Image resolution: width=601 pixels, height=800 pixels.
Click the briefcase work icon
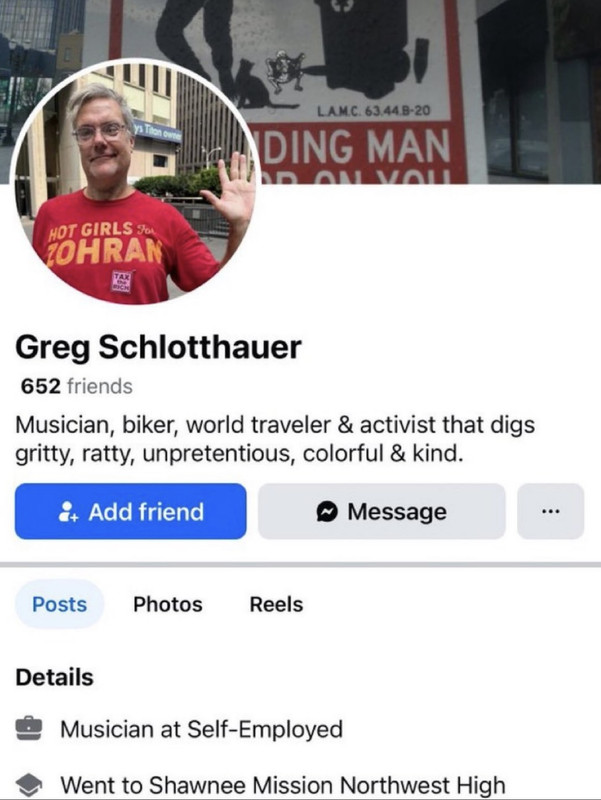click(x=29, y=729)
